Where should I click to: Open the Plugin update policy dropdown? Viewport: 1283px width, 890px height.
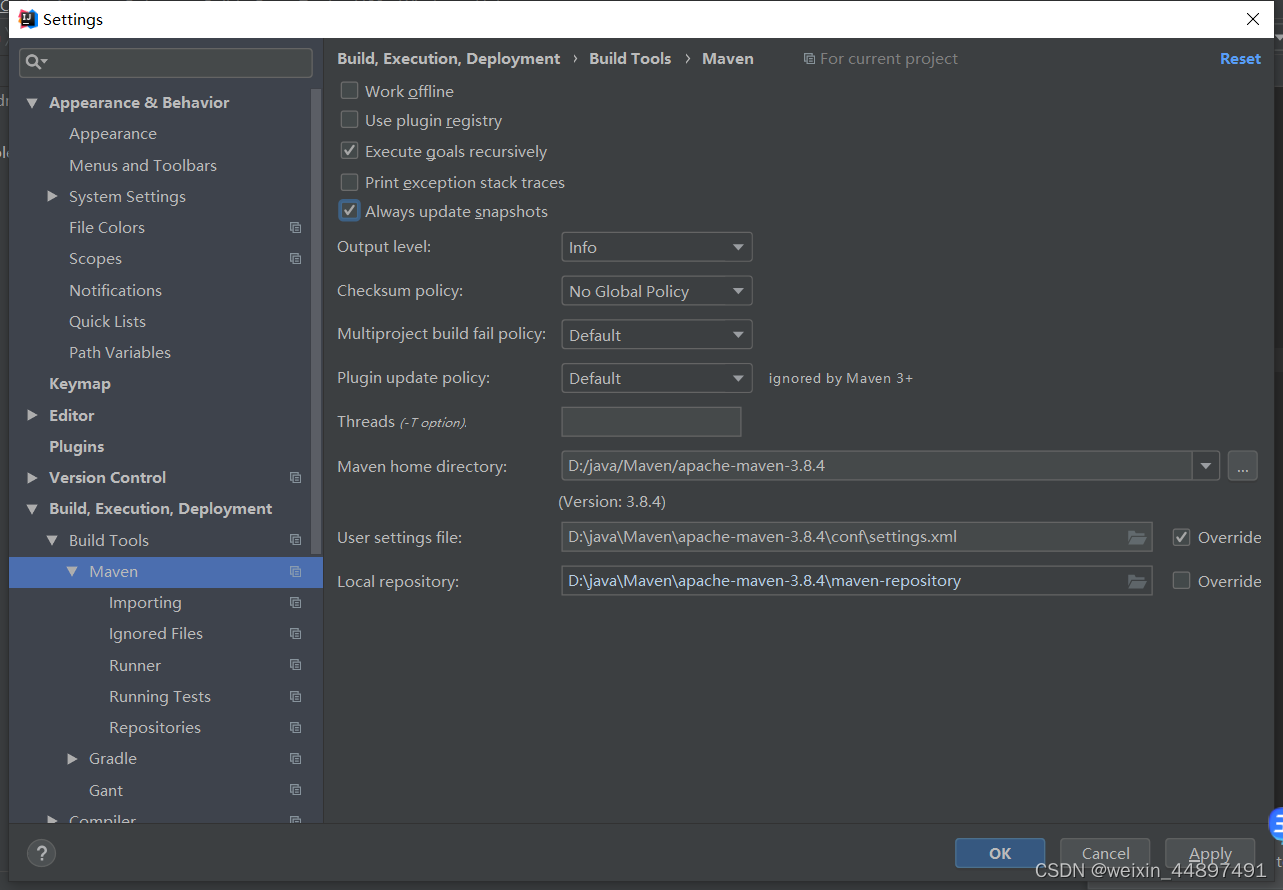tap(656, 378)
